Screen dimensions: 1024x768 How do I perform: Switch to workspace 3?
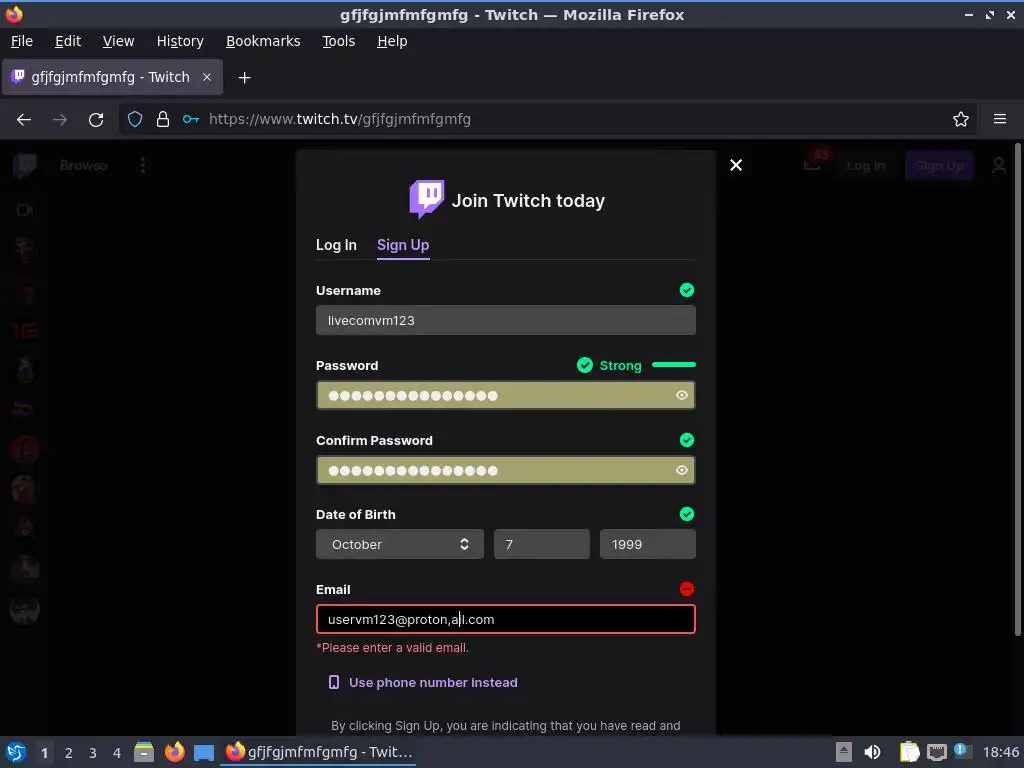pos(92,753)
